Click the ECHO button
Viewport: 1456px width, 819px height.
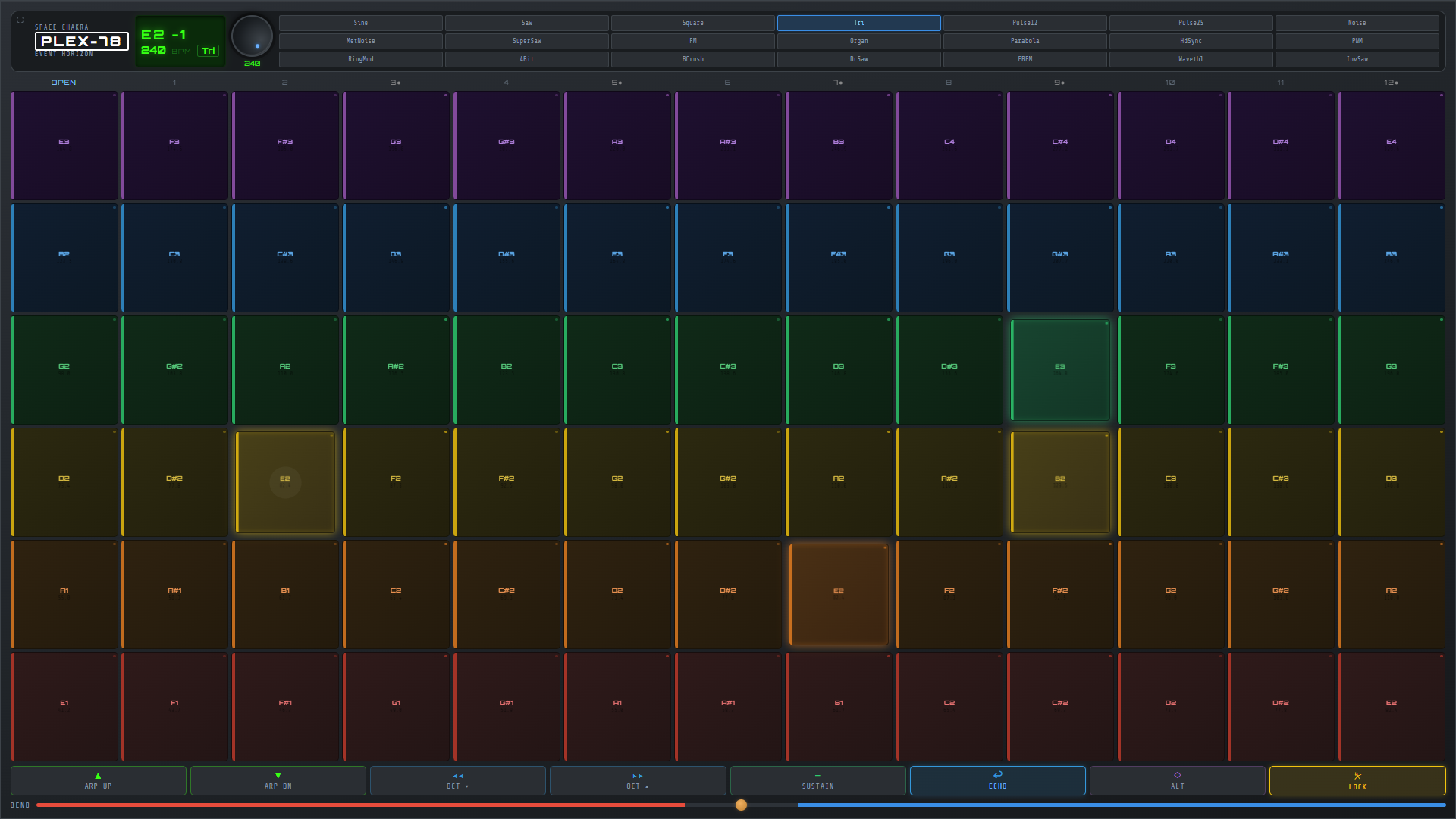997,780
